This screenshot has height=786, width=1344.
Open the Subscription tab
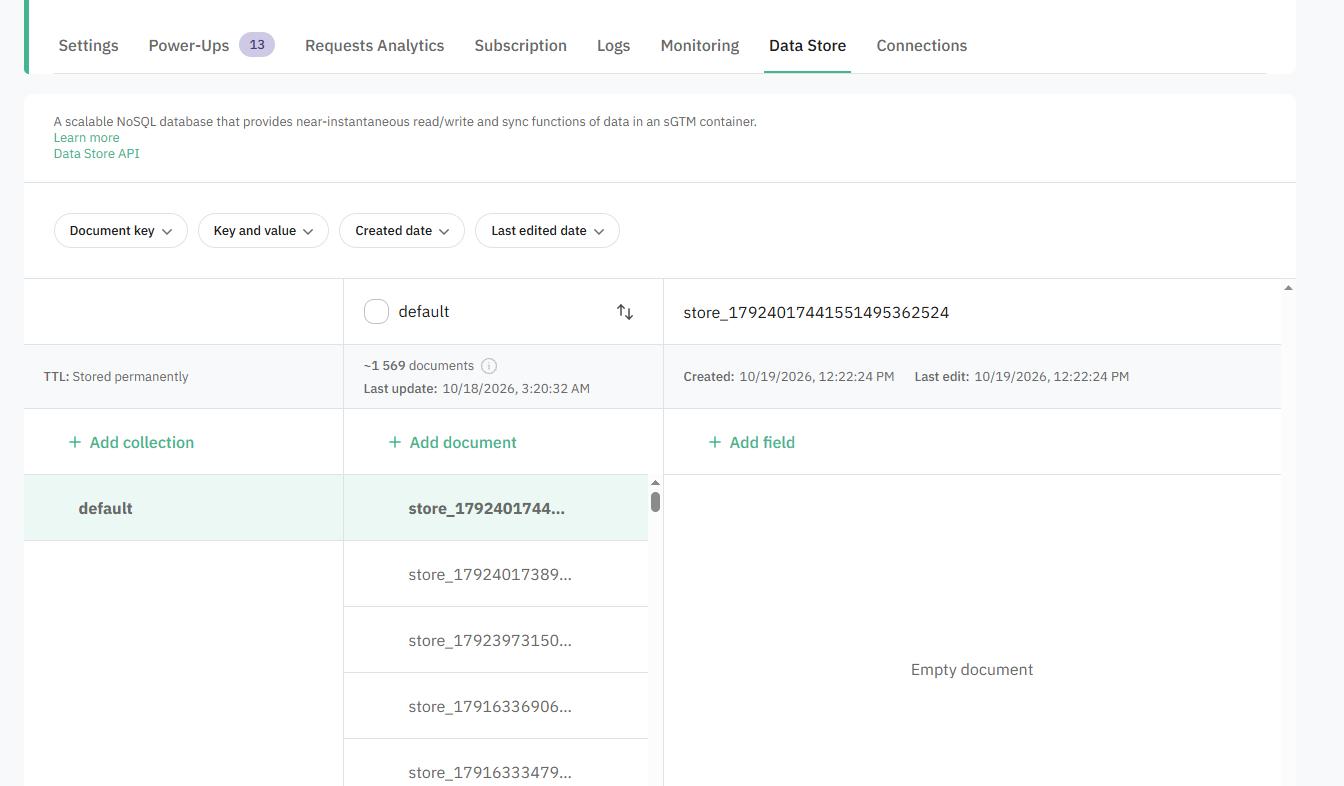coord(521,45)
